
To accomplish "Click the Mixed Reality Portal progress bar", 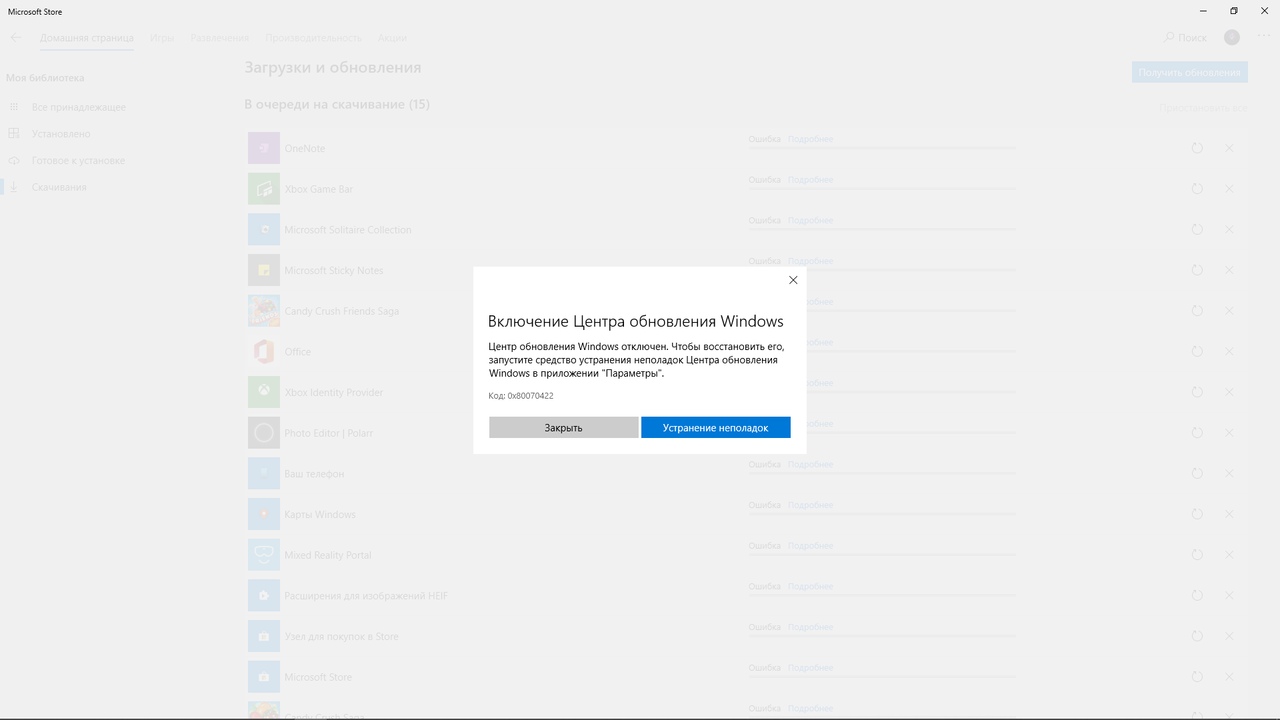I will 882,555.
